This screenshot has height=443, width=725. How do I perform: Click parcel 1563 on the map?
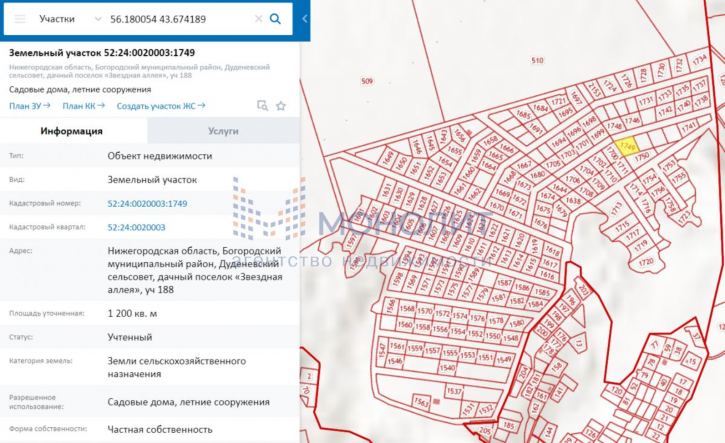point(421,402)
